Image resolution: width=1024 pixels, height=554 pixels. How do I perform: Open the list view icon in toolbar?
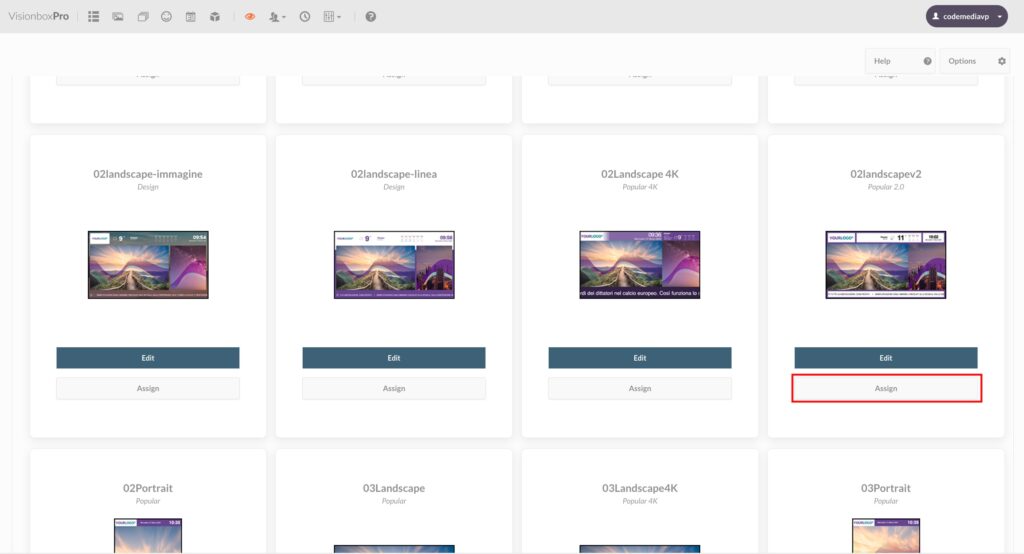pyautogui.click(x=93, y=16)
